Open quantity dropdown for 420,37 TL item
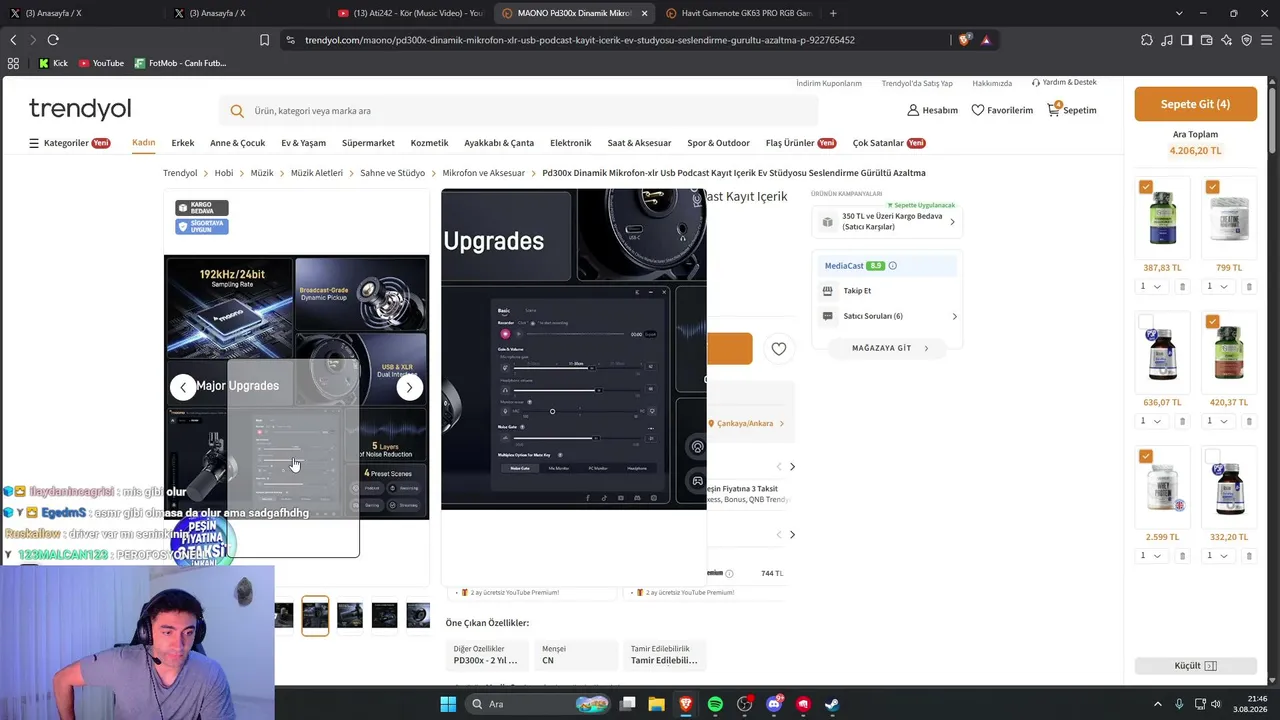This screenshot has width=1280, height=720. pos(1218,421)
